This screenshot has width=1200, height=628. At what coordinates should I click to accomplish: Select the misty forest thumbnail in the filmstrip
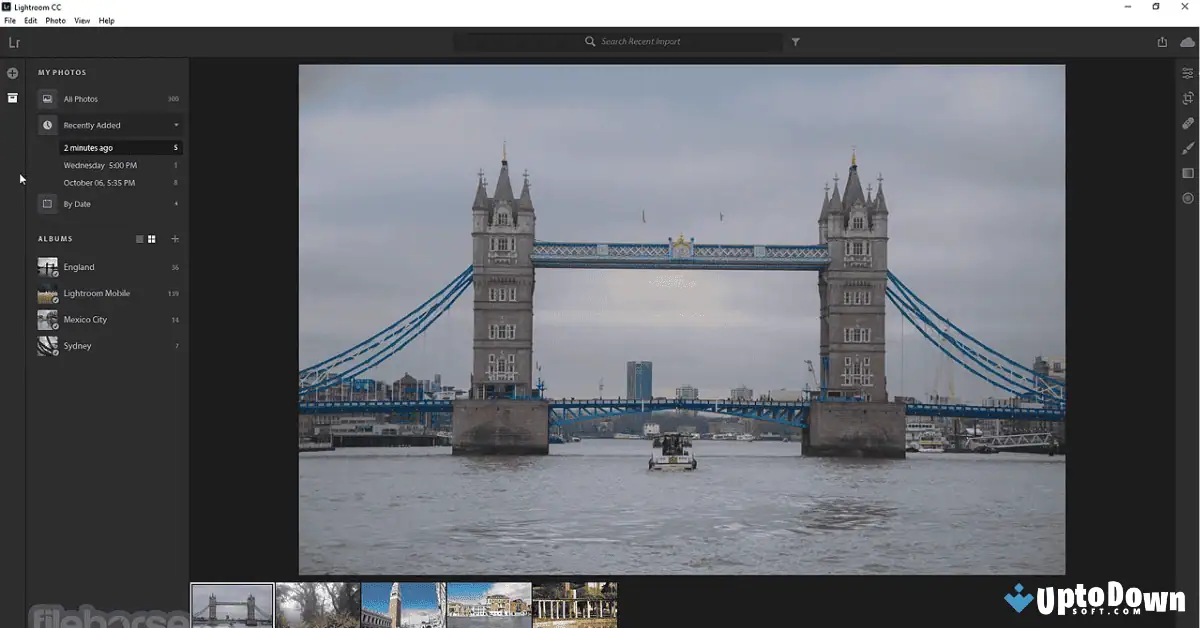point(317,605)
